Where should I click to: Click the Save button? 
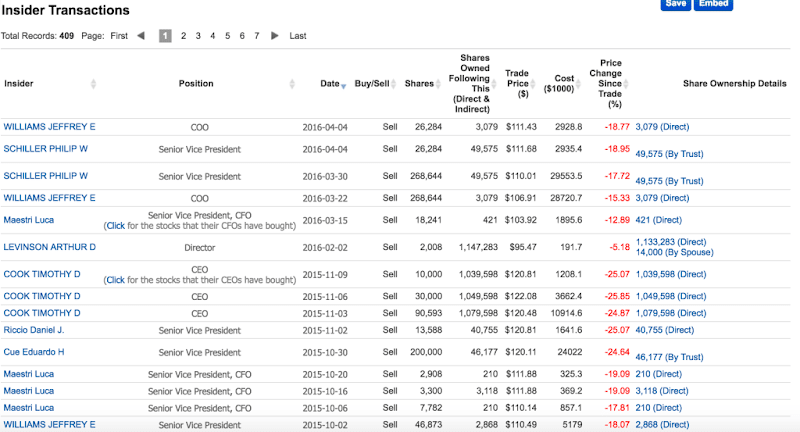675,4
